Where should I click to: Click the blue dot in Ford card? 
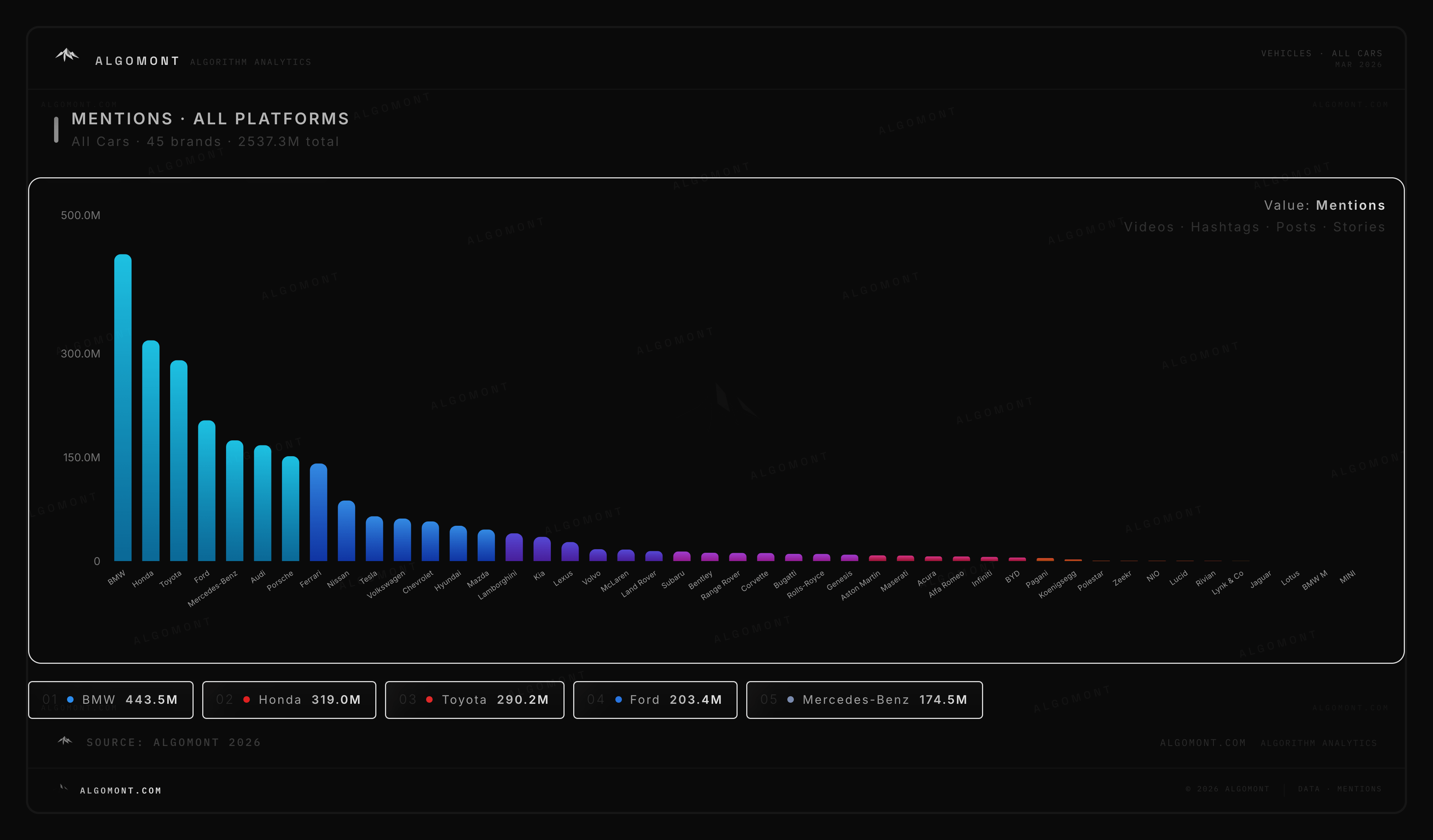[618, 699]
